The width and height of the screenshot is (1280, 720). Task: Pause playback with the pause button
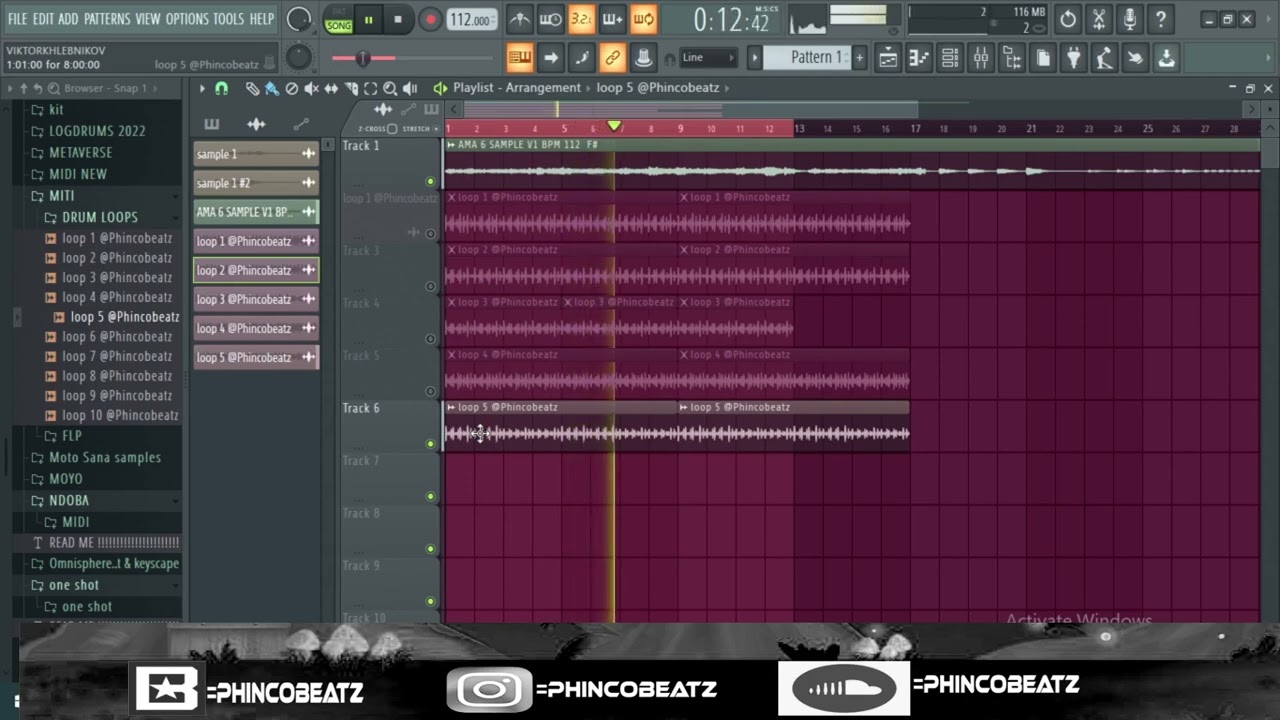pos(369,19)
